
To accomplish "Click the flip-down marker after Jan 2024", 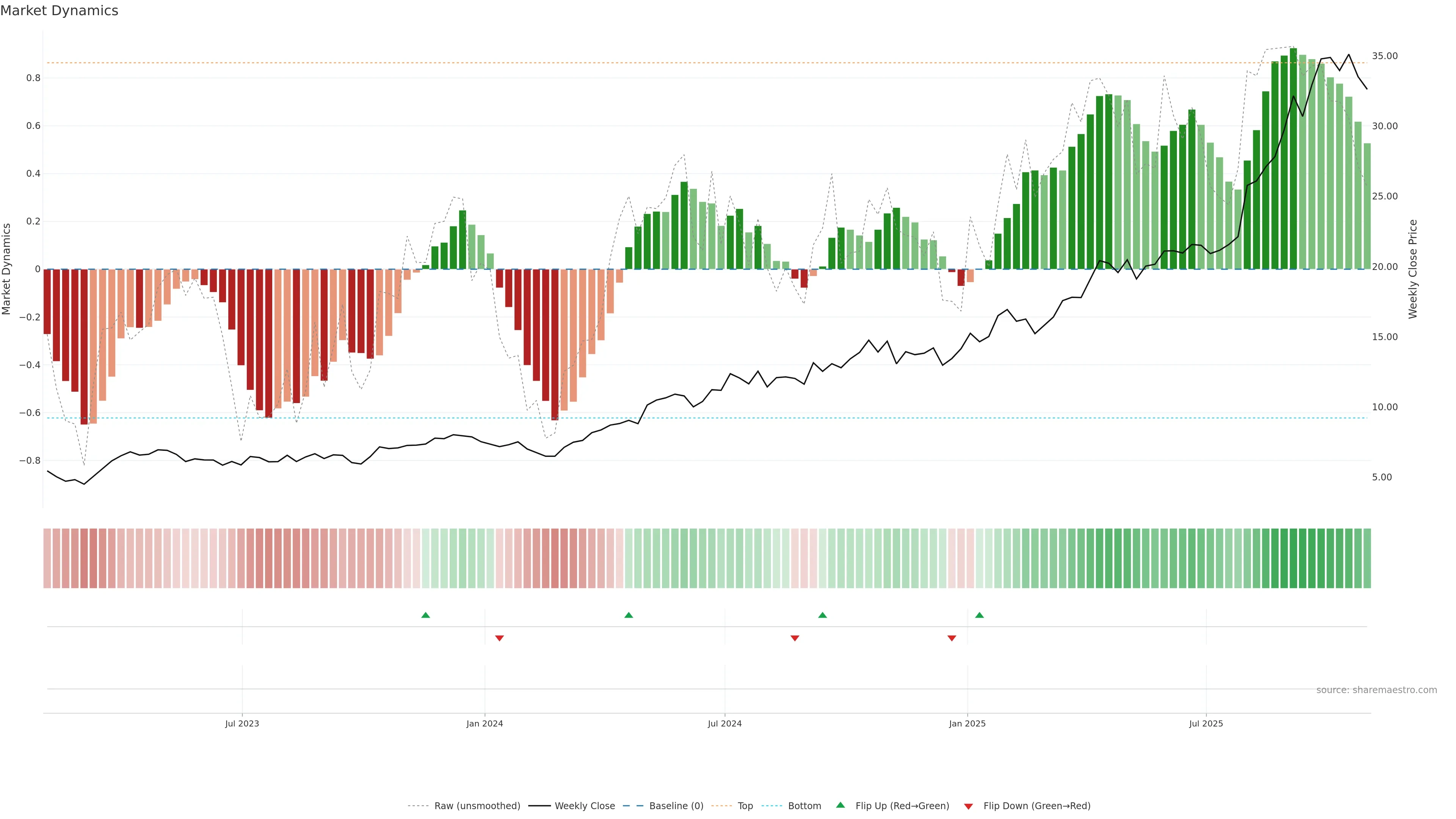I will (x=499, y=638).
